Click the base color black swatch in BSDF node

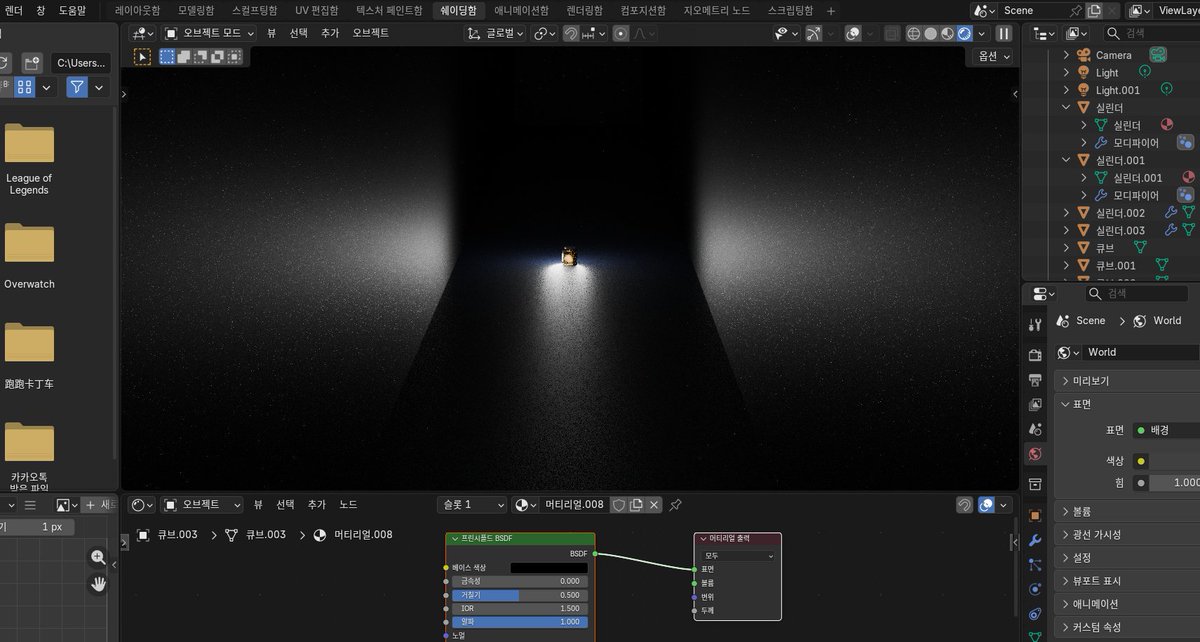pyautogui.click(x=549, y=568)
